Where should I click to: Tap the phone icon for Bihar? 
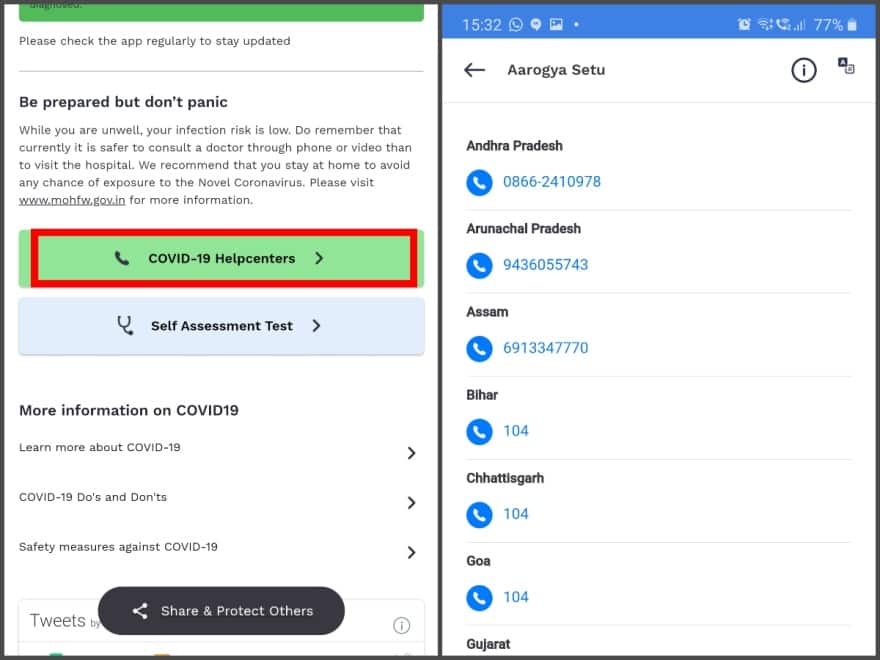click(x=479, y=432)
